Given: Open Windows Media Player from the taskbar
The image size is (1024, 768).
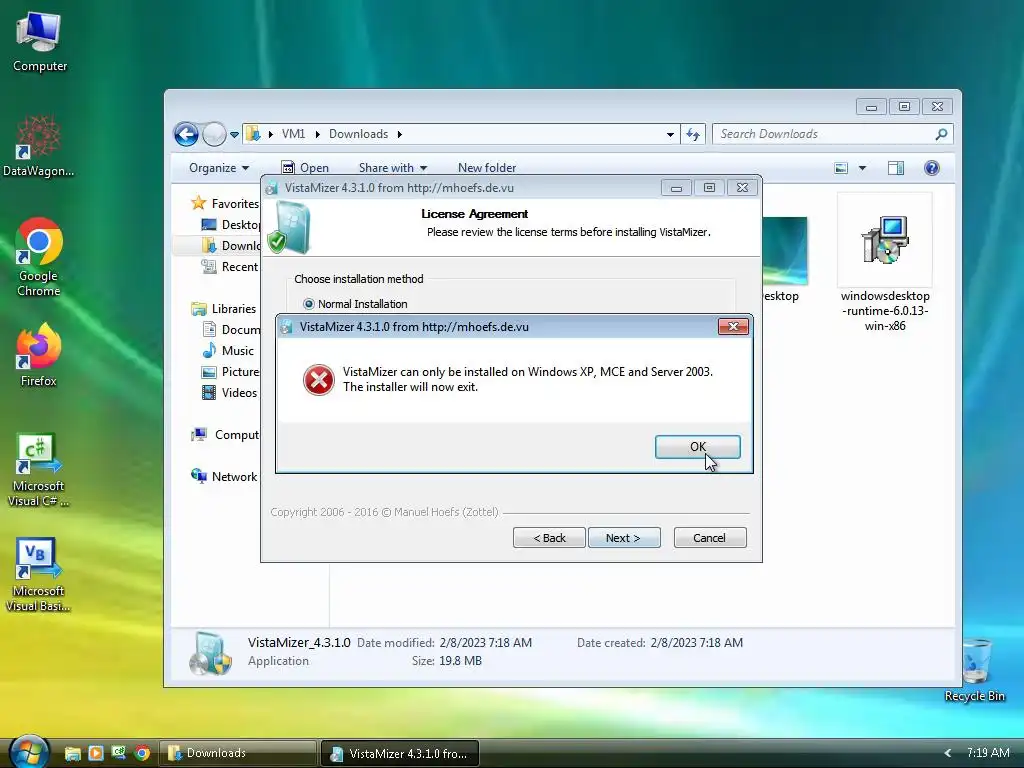Looking at the screenshot, I should click(96, 753).
